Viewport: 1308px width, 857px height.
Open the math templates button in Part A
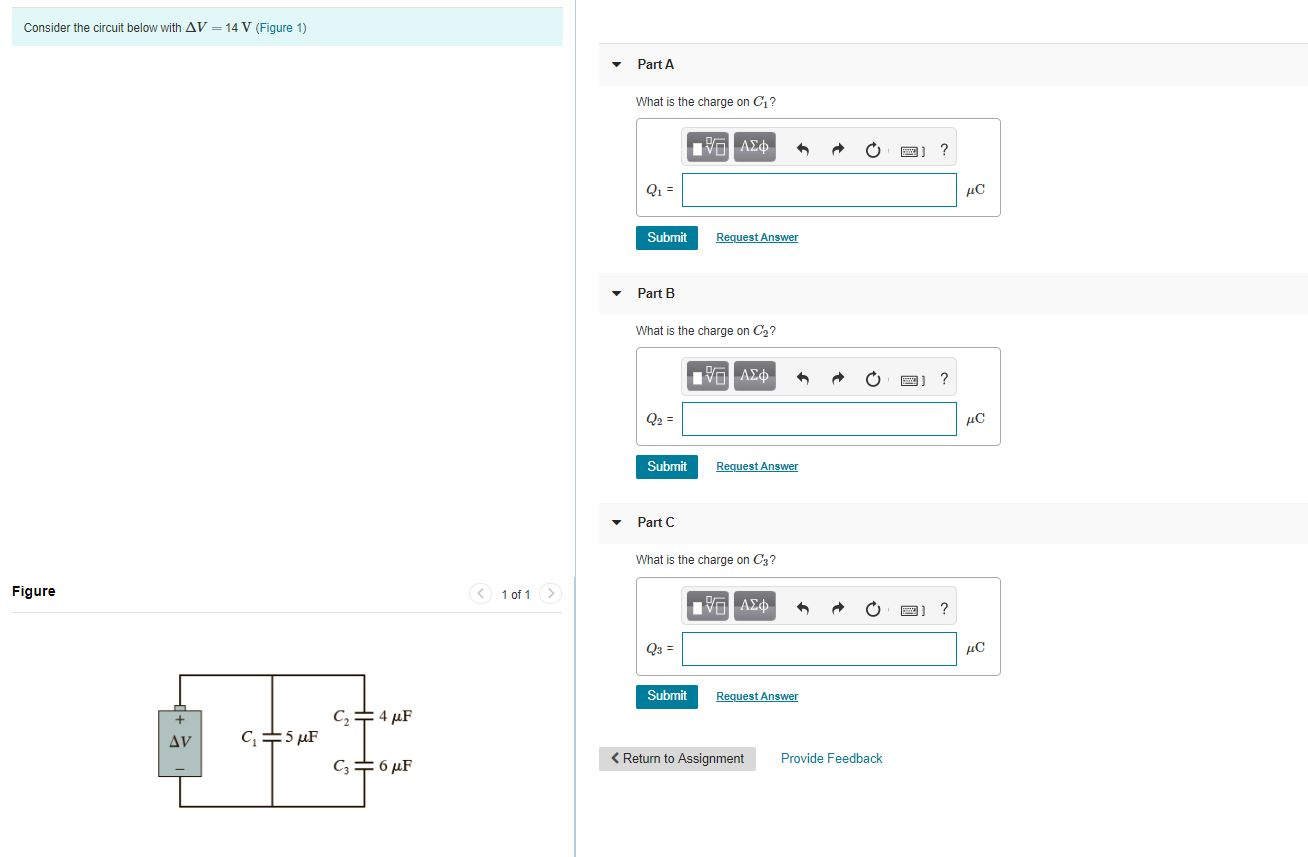(709, 147)
